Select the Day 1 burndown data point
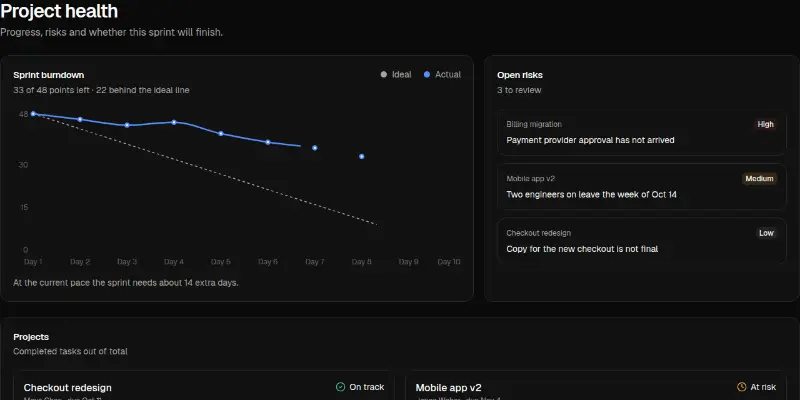 pos(33,114)
